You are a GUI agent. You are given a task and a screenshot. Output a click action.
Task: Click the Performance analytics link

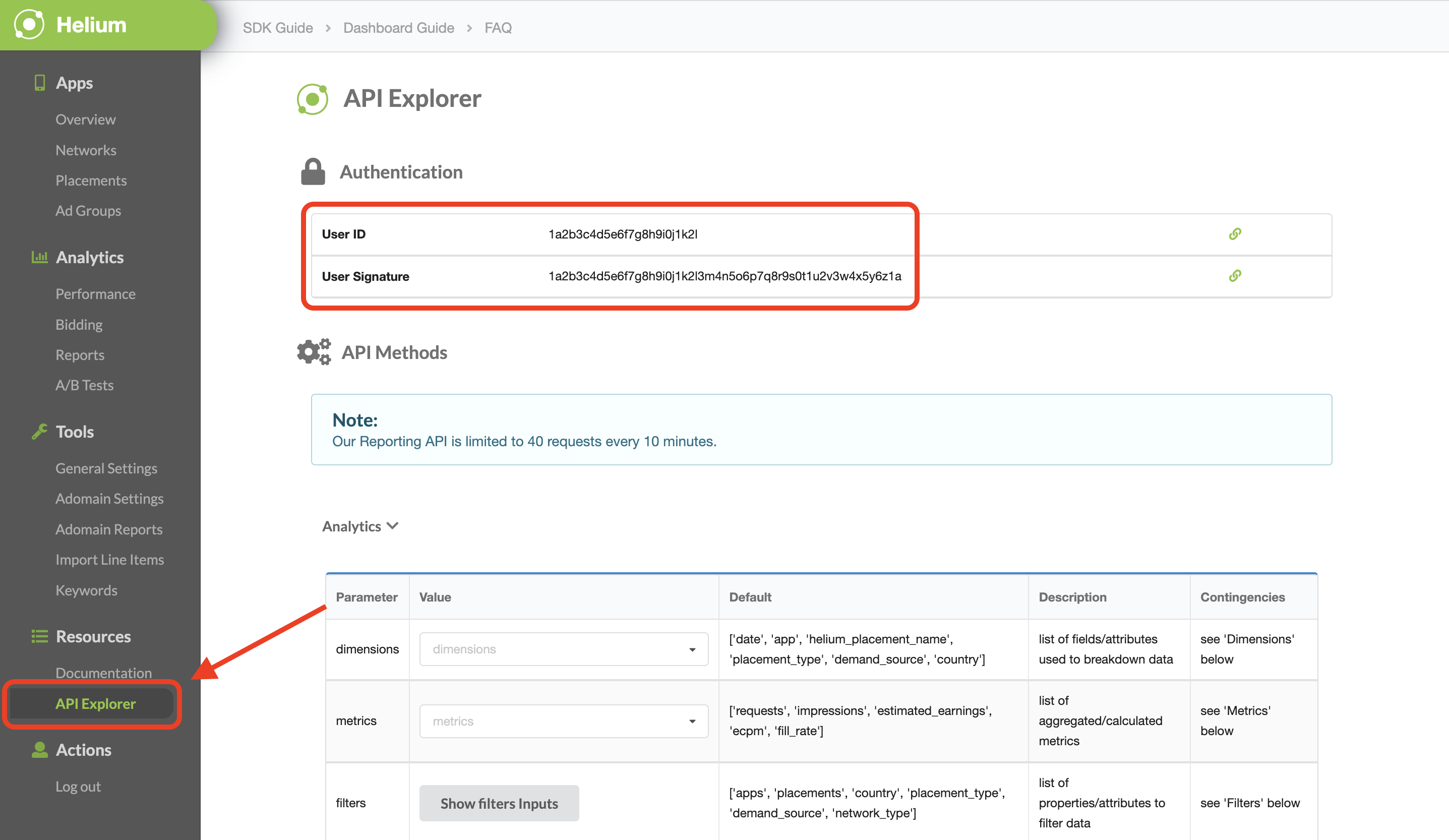[95, 294]
